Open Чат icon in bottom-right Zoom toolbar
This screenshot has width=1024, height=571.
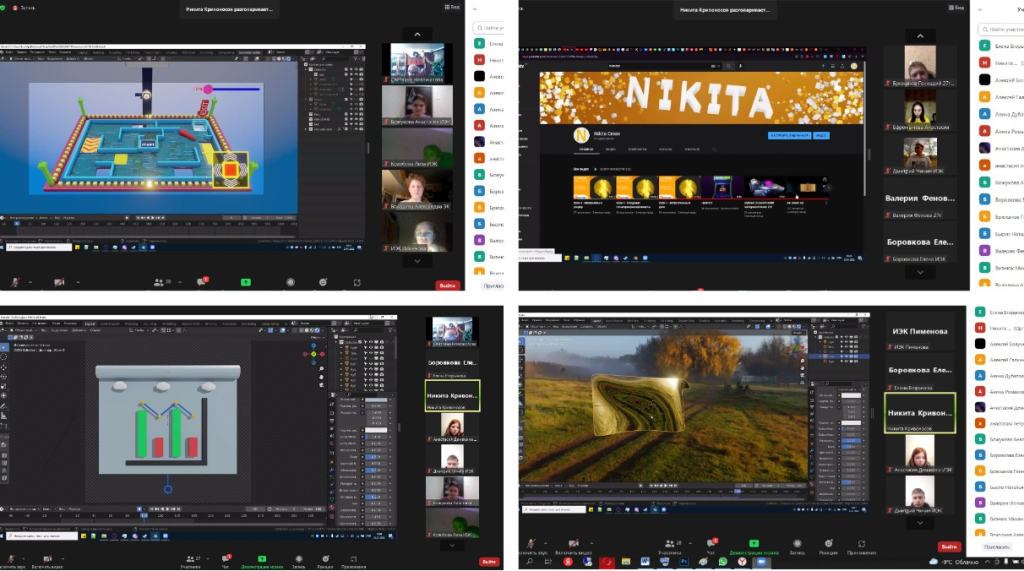711,543
